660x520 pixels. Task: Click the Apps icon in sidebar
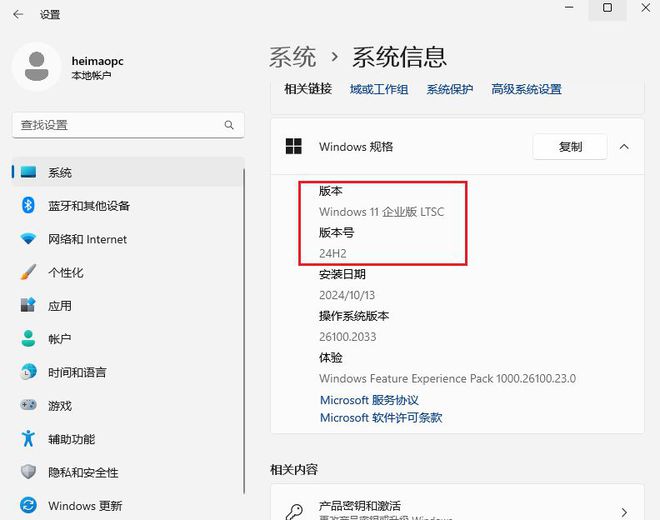[x=28, y=305]
